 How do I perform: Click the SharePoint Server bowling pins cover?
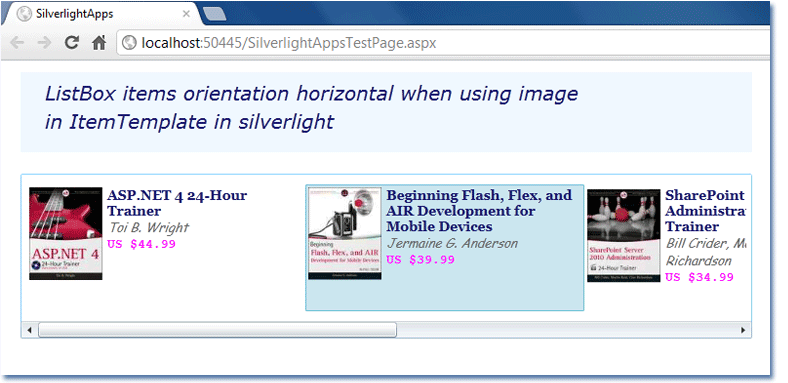[624, 235]
